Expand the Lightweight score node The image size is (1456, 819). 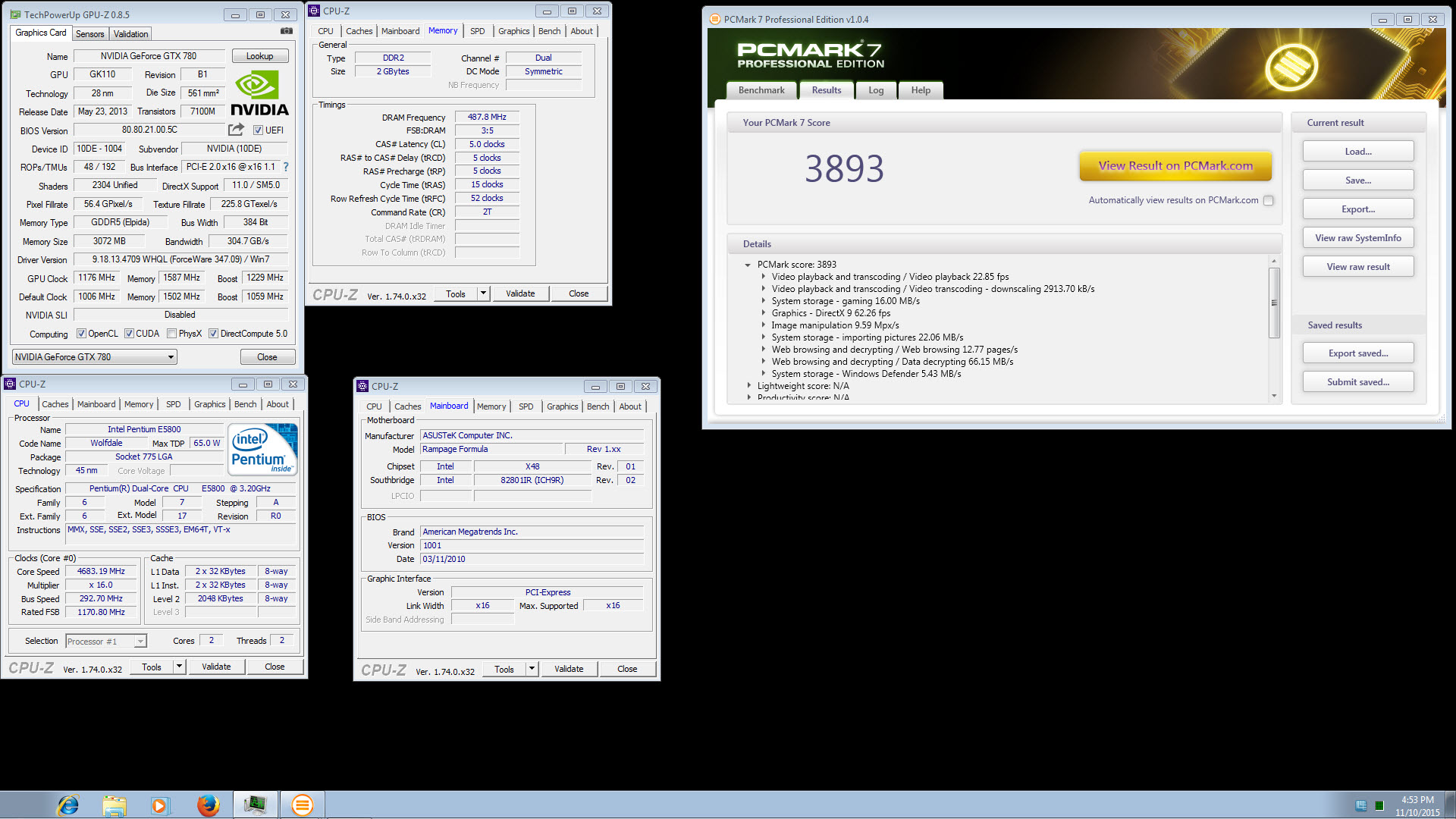pos(749,386)
